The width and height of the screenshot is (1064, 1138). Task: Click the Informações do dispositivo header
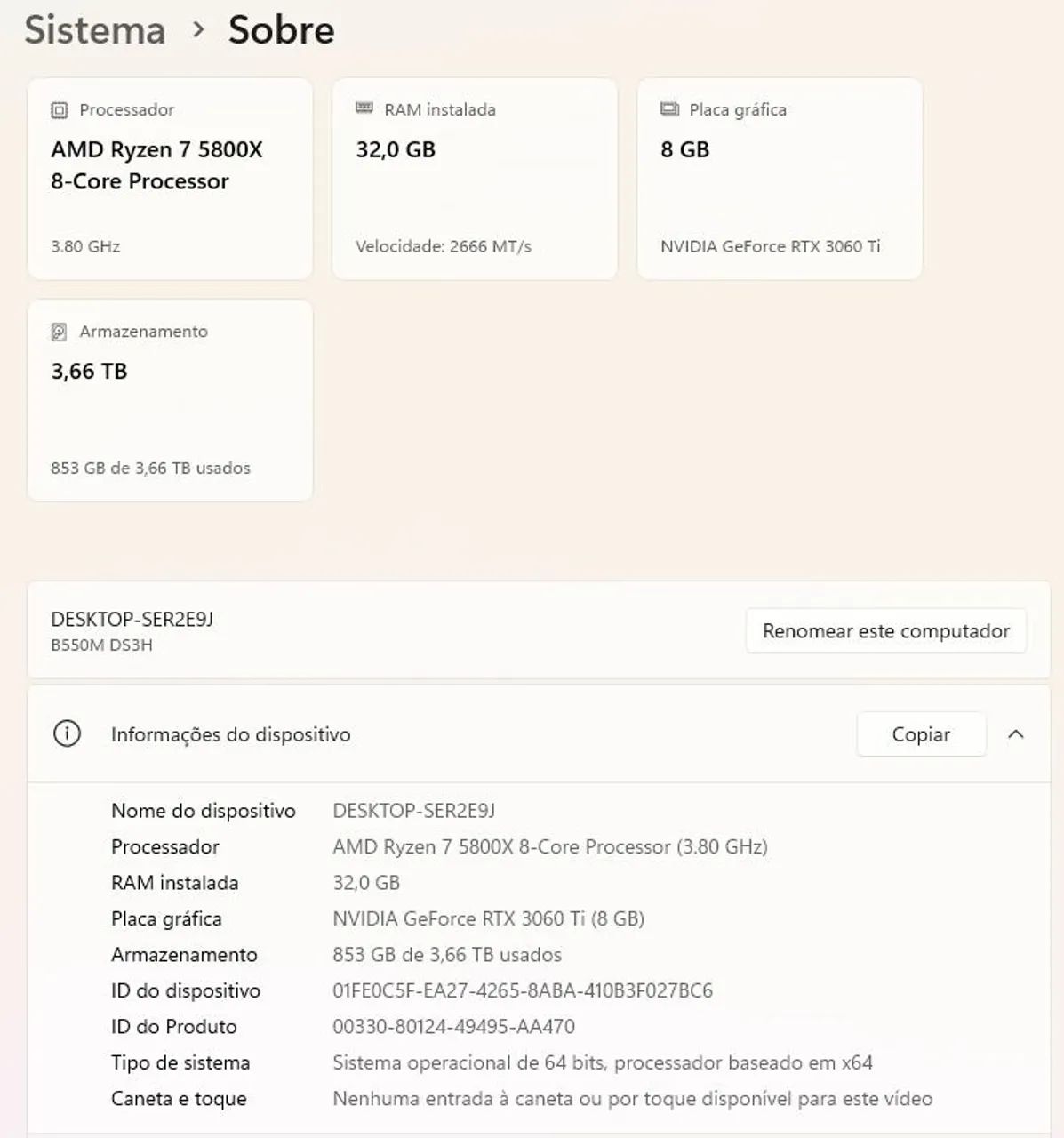[x=230, y=734]
